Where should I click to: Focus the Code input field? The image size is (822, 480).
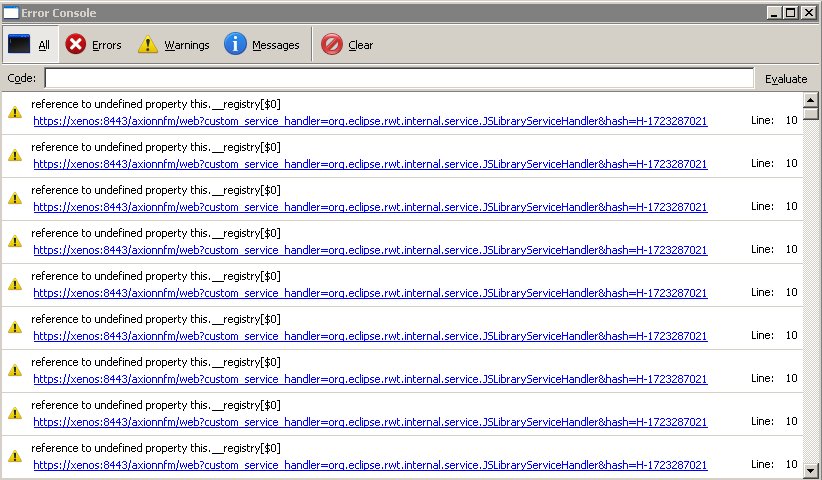click(399, 78)
